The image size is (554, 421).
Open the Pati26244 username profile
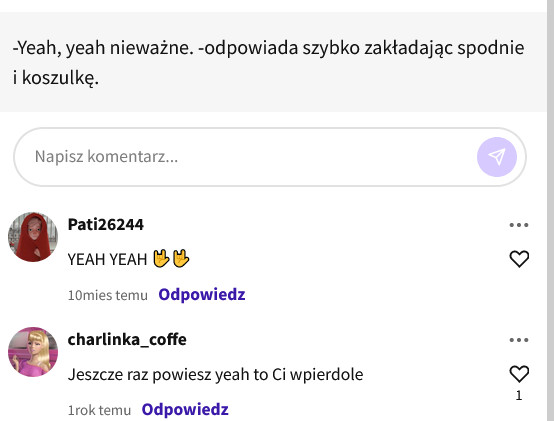106,224
